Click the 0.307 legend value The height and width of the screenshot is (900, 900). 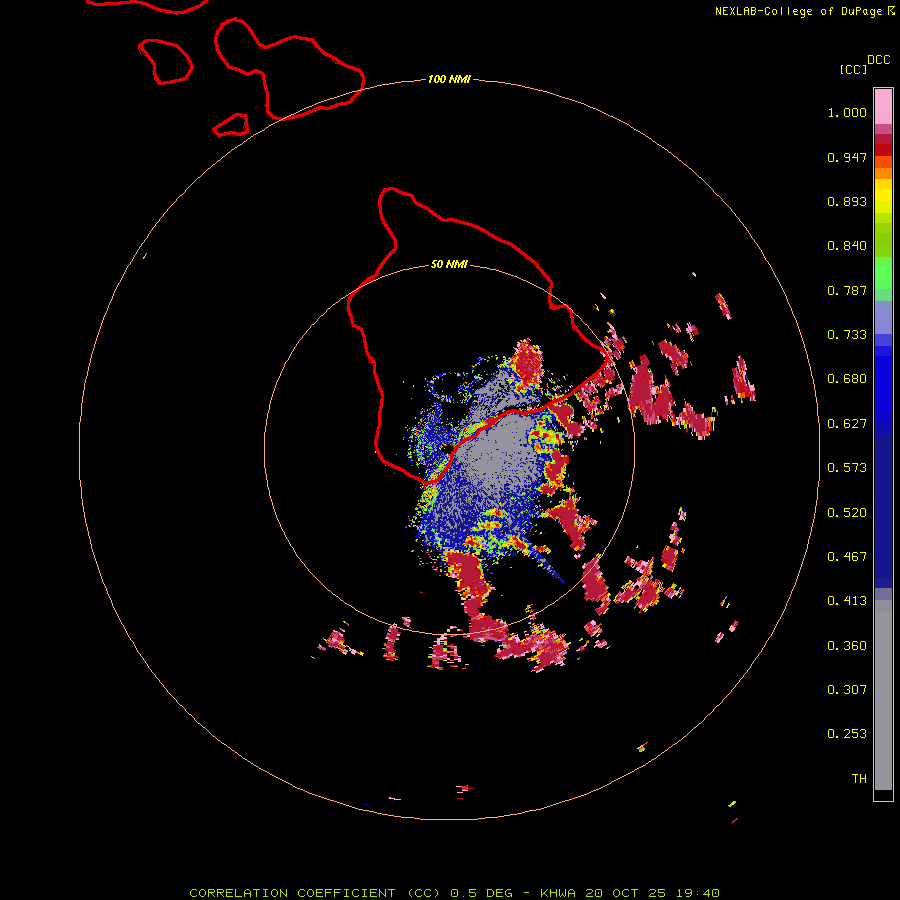(x=847, y=690)
